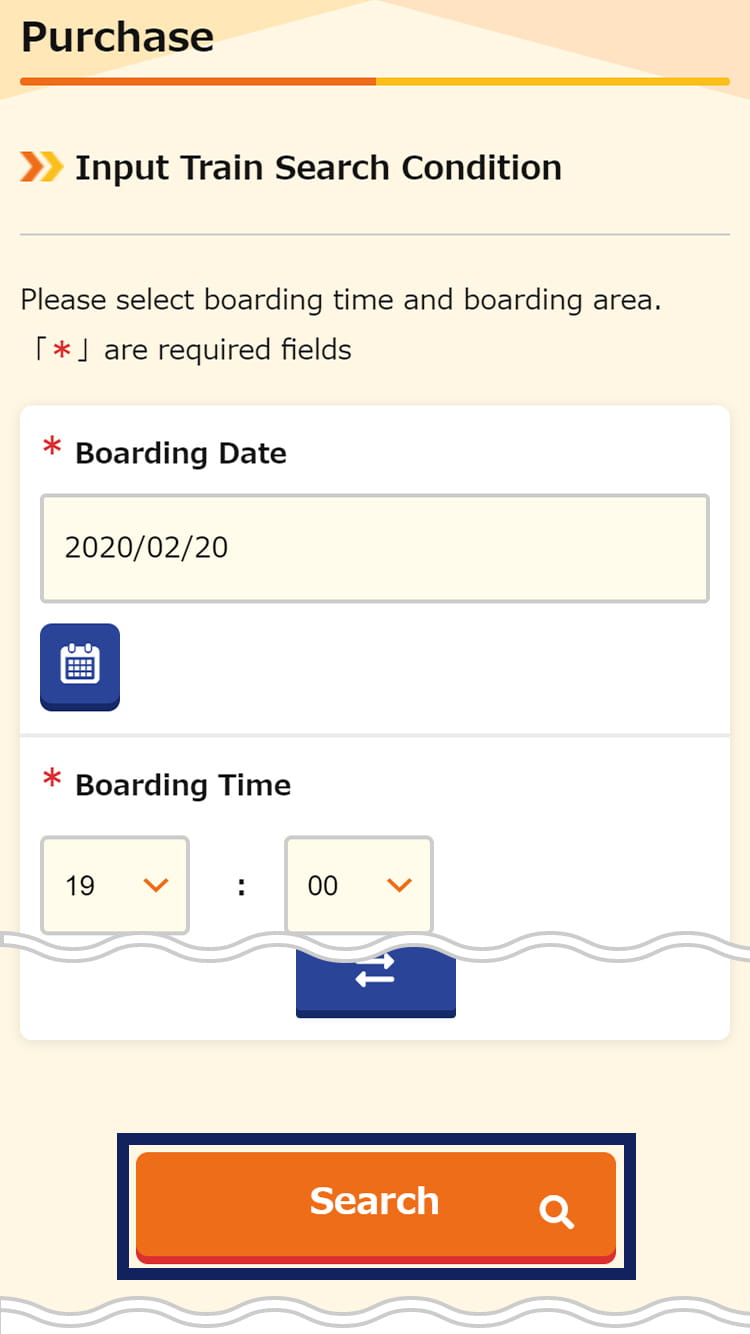Click the yellow segment of the progress bar
750x1334 pixels.
click(x=553, y=81)
